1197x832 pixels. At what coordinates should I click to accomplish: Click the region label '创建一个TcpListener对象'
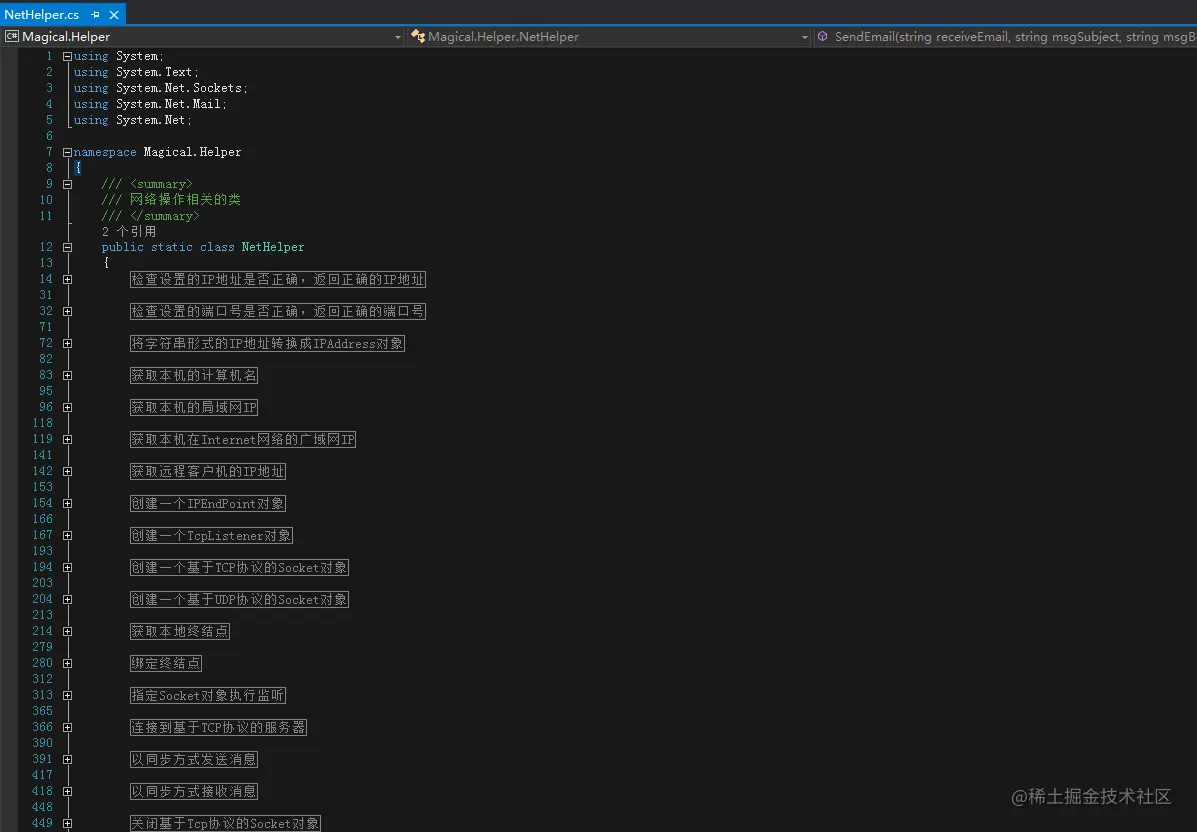coord(211,536)
